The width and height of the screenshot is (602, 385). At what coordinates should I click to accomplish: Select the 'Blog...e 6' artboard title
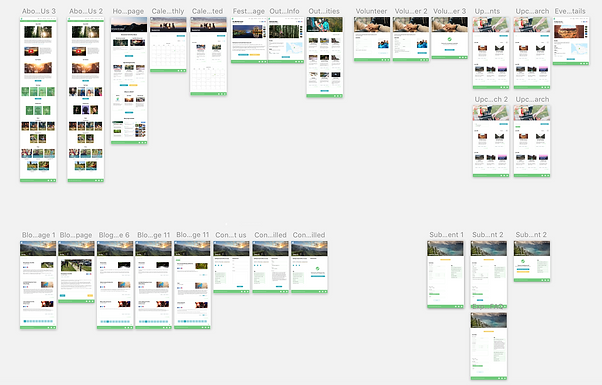click(114, 235)
